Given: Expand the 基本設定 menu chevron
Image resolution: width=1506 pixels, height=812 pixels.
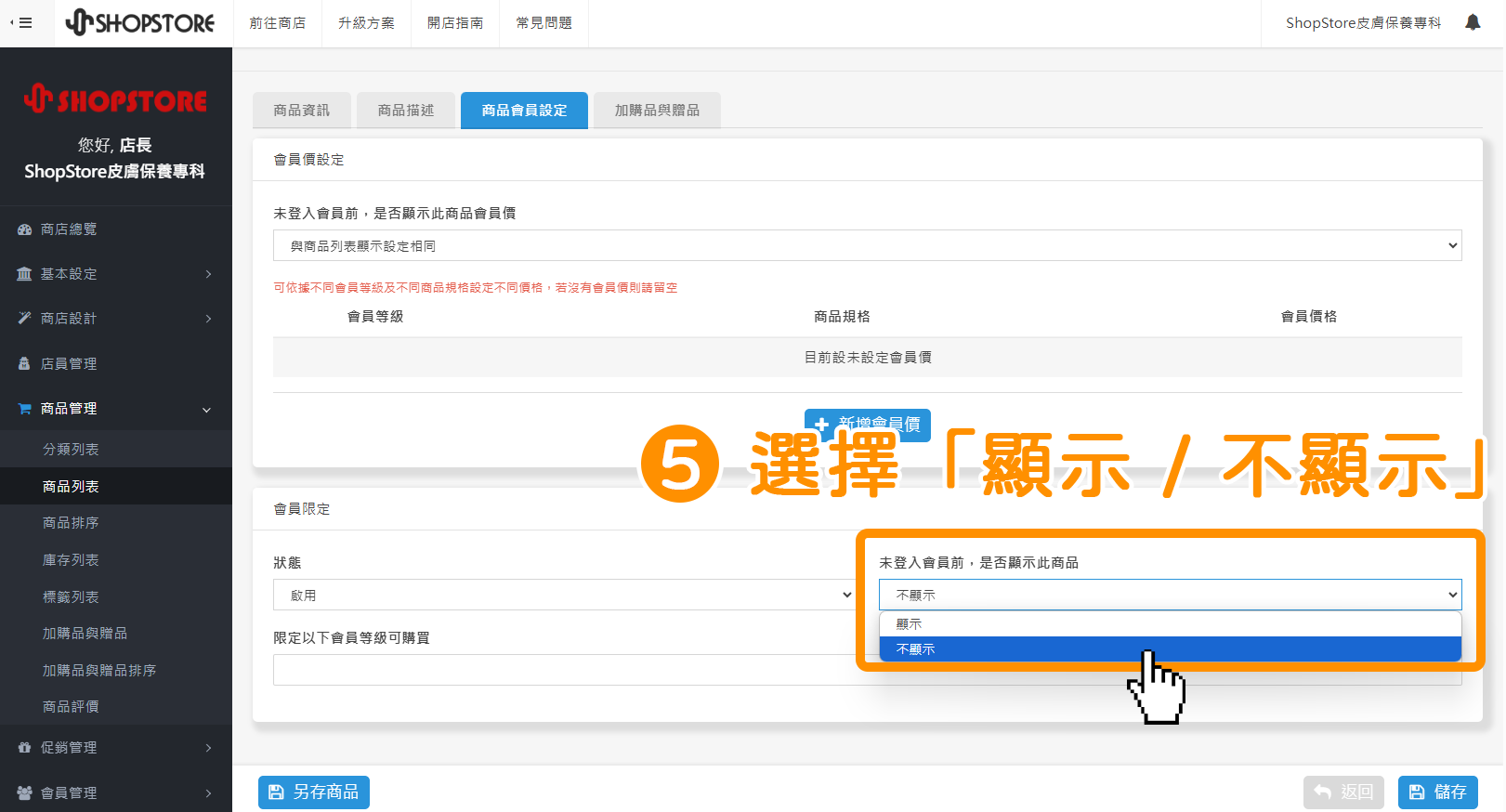Looking at the screenshot, I should (x=208, y=274).
